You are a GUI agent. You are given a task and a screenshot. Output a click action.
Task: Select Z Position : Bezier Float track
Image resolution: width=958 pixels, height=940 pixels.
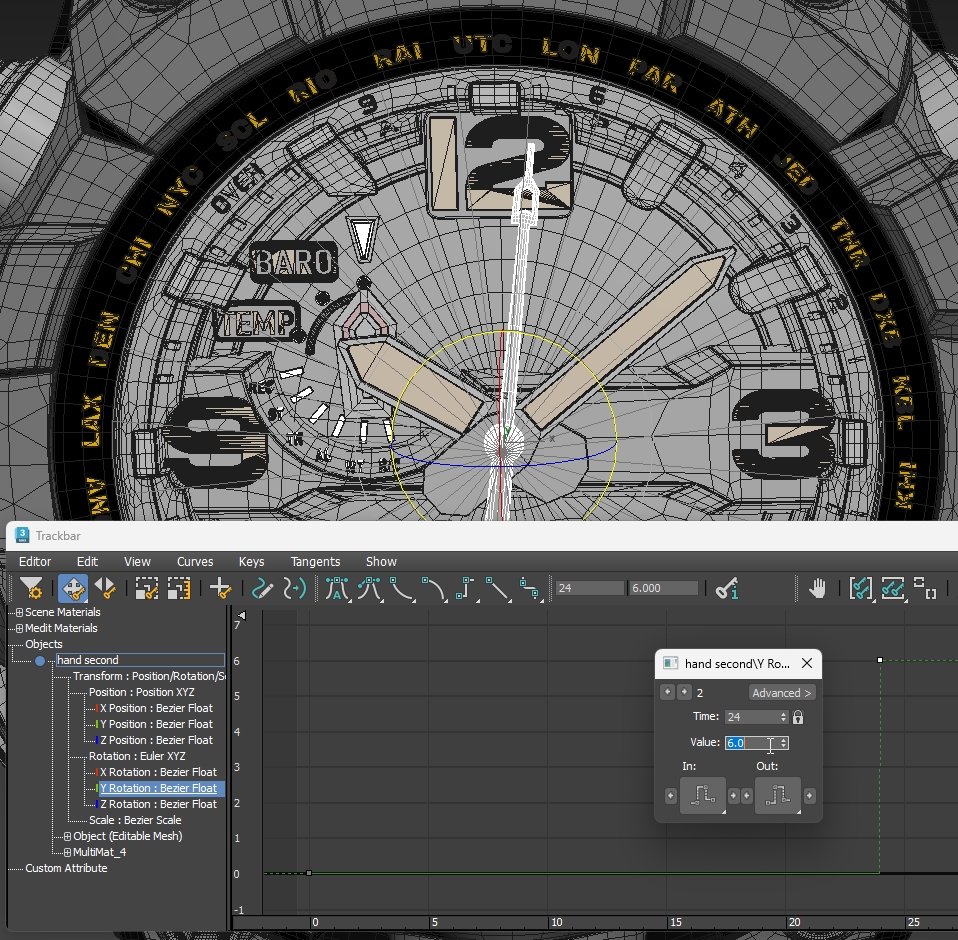pyautogui.click(x=156, y=740)
